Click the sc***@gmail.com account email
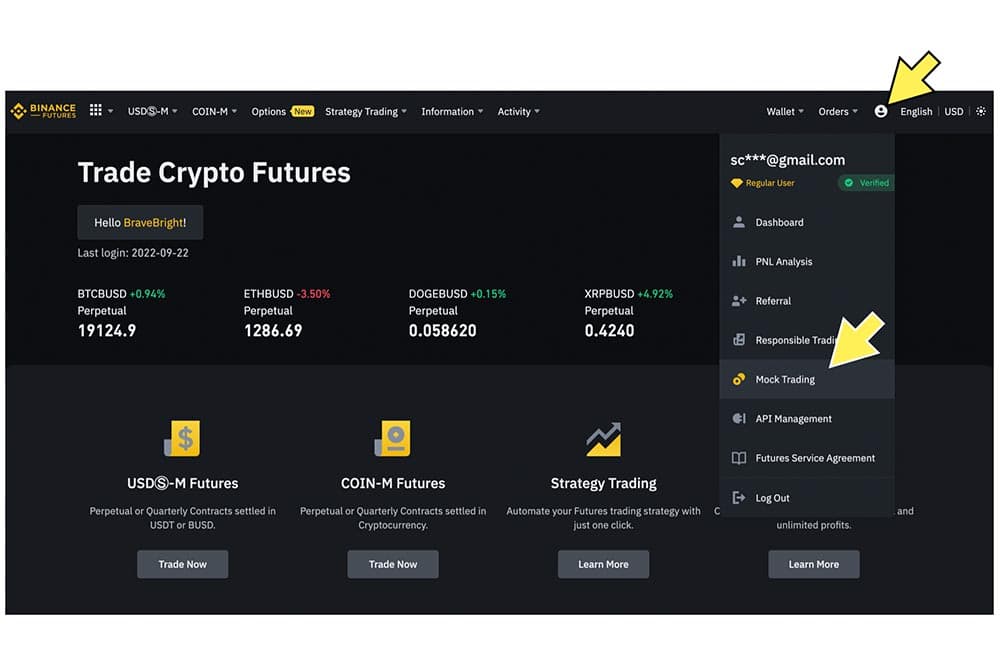Image resolution: width=1000 pixels, height=667 pixels. (788, 160)
